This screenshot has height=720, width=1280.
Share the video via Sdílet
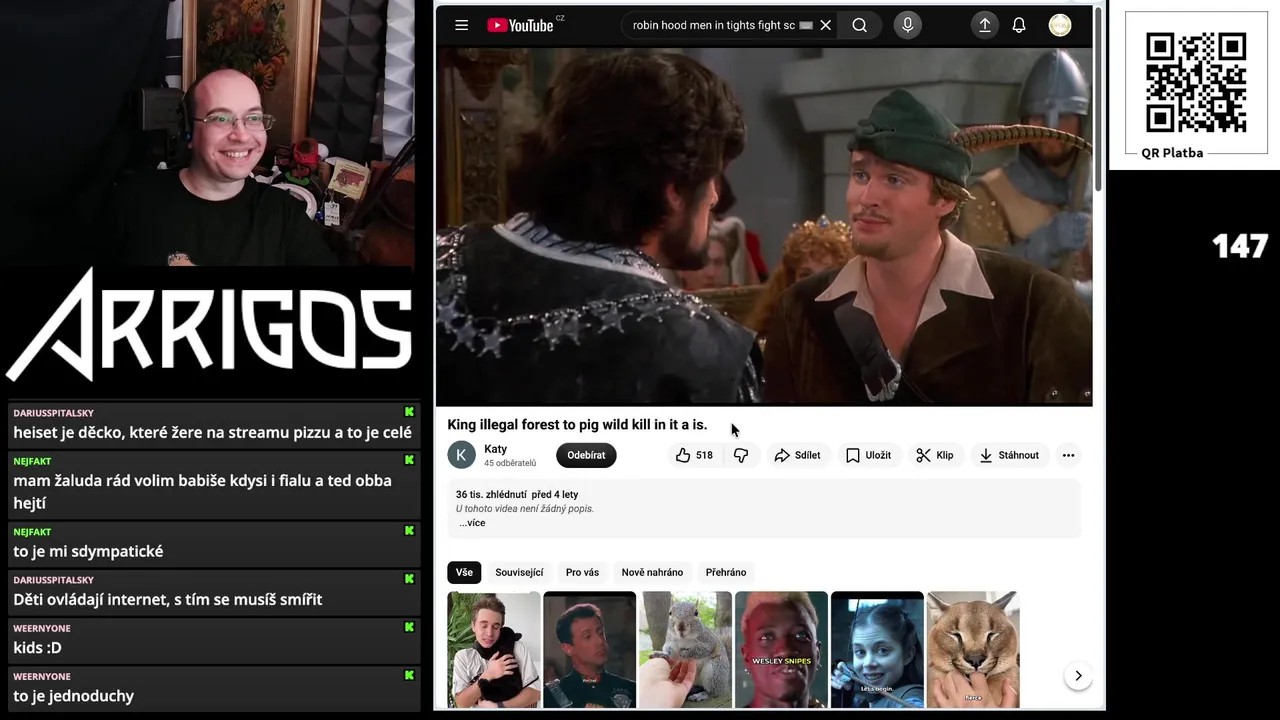point(797,455)
